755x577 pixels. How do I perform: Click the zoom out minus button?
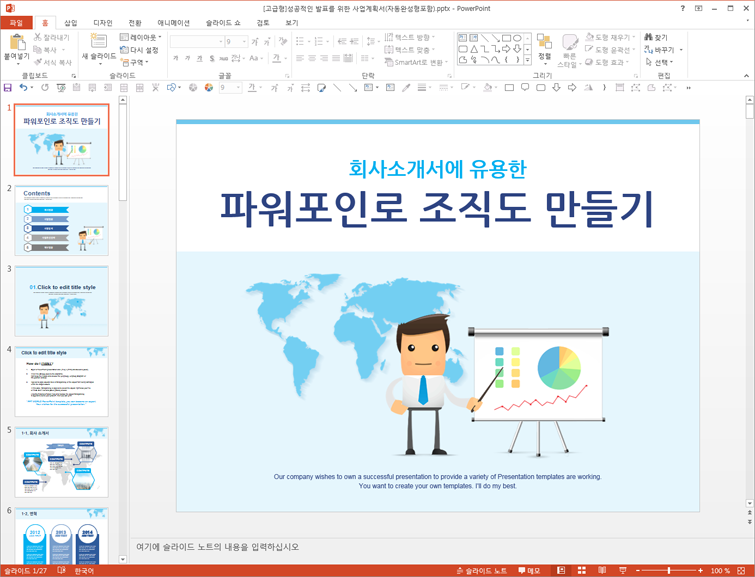(638, 571)
